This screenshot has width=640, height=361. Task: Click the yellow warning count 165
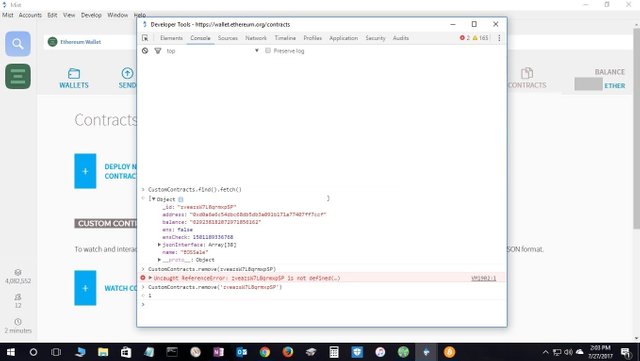click(480, 38)
